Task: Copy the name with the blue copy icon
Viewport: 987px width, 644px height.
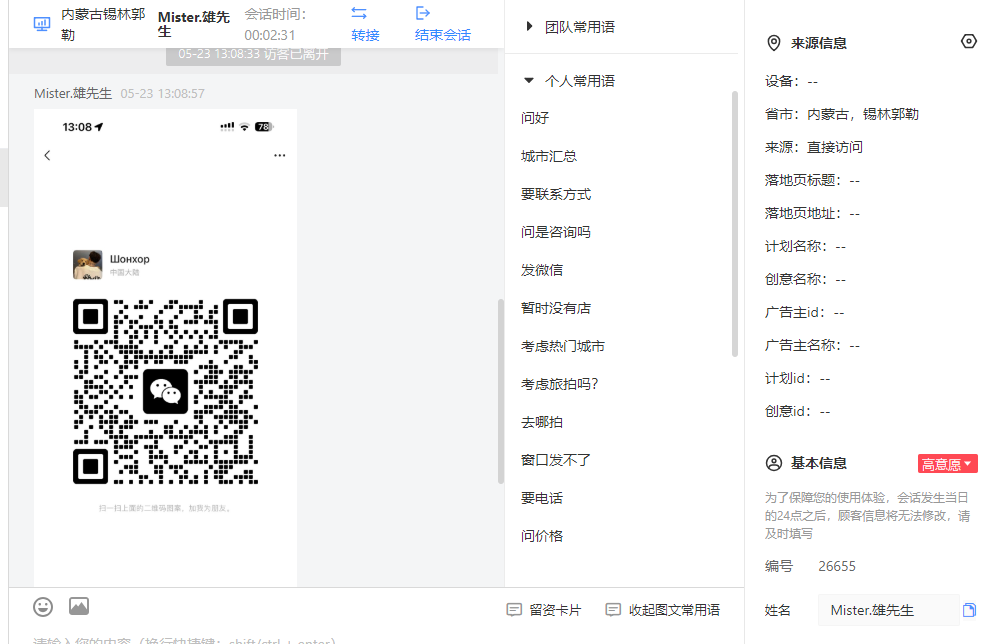Action: click(x=969, y=609)
